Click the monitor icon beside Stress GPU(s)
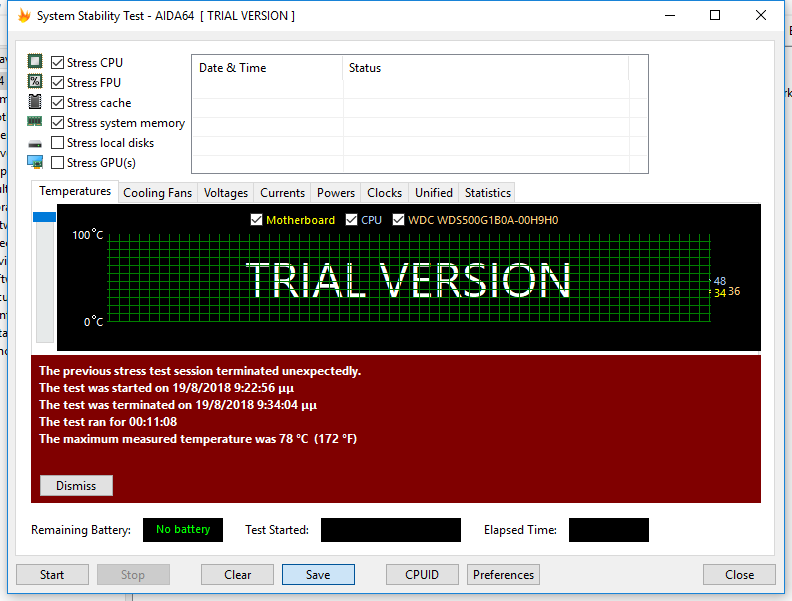The image size is (792, 601). (x=35, y=162)
